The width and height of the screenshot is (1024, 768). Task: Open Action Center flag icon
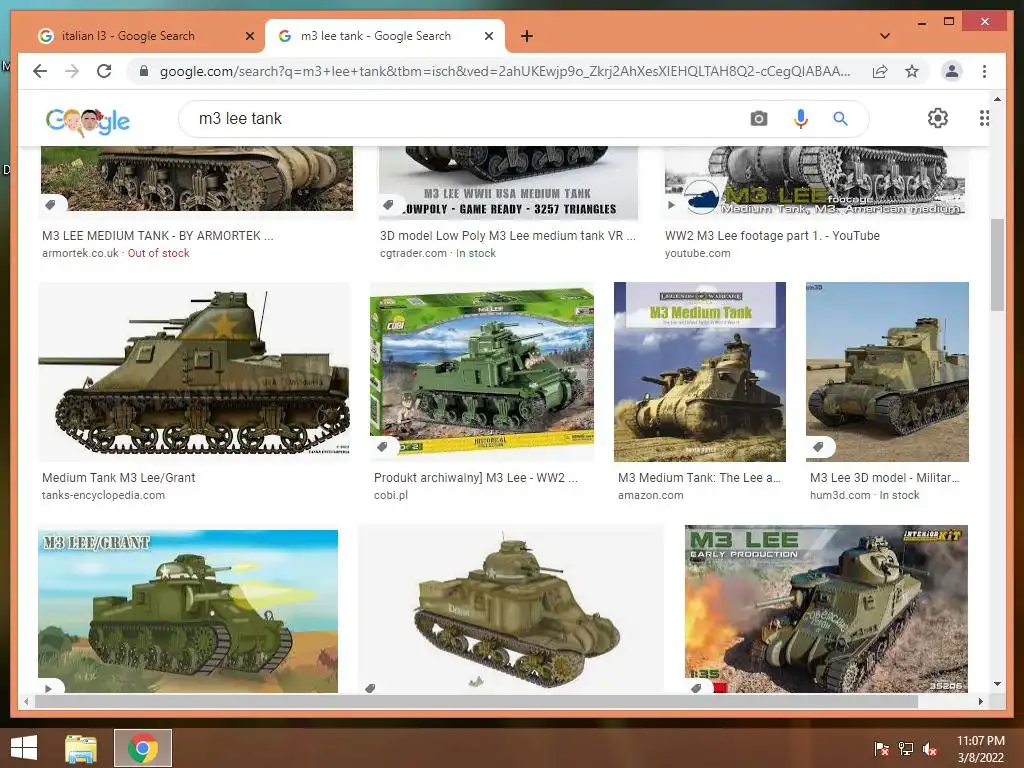pos(881,749)
